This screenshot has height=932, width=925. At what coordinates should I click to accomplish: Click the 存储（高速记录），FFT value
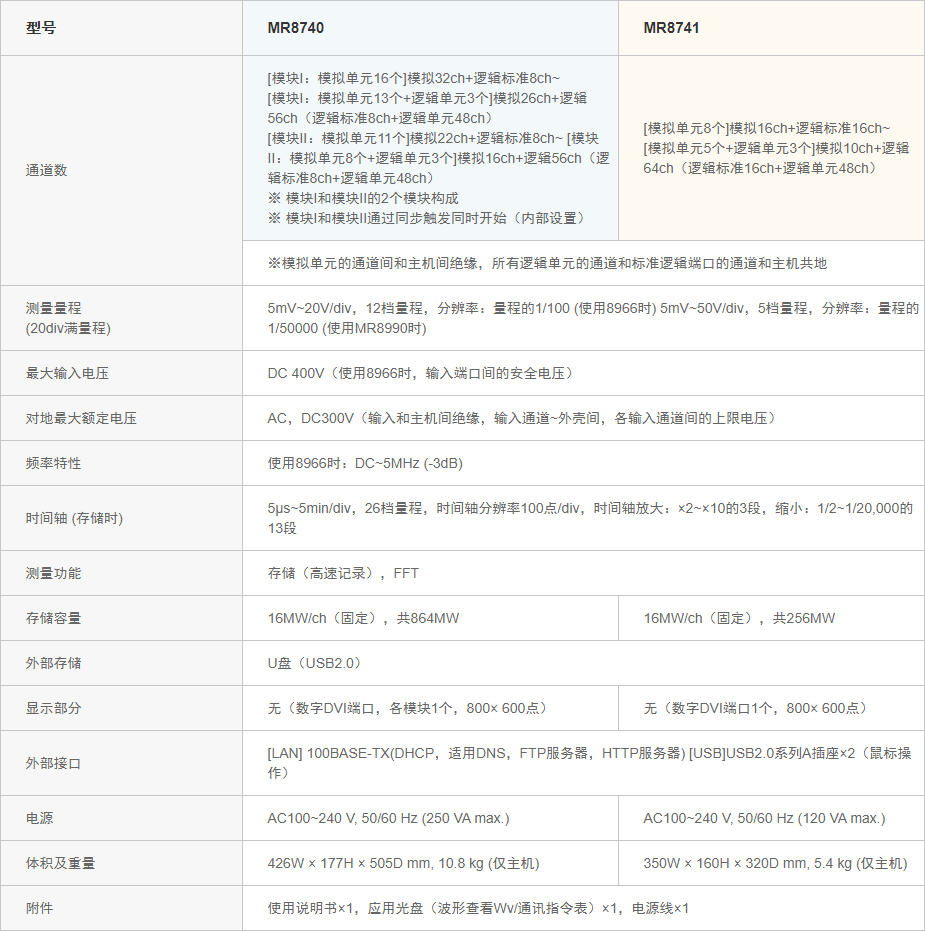pyautogui.click(x=343, y=574)
